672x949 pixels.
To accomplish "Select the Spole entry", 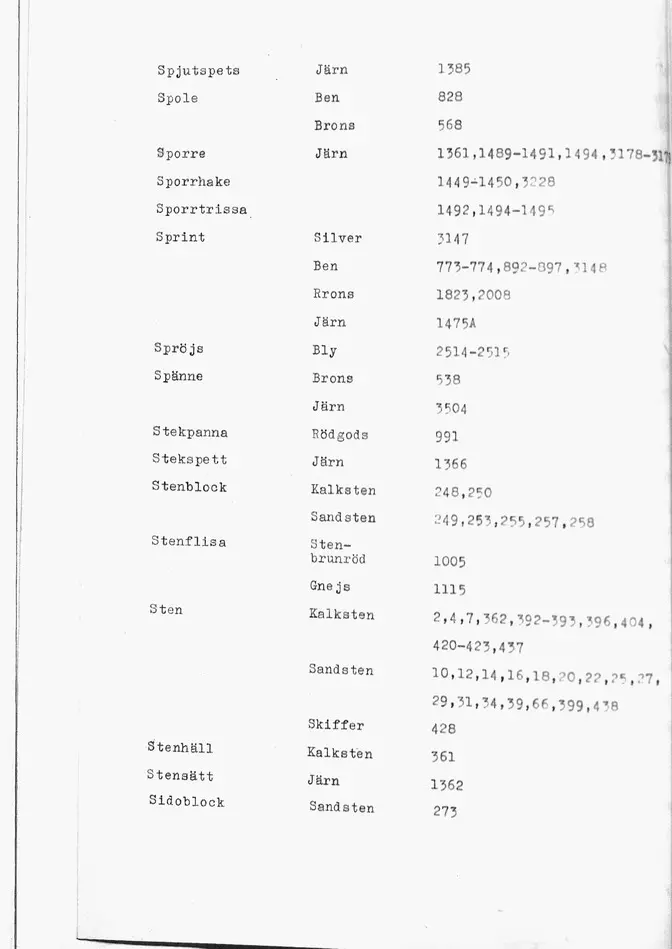I will (x=177, y=98).
